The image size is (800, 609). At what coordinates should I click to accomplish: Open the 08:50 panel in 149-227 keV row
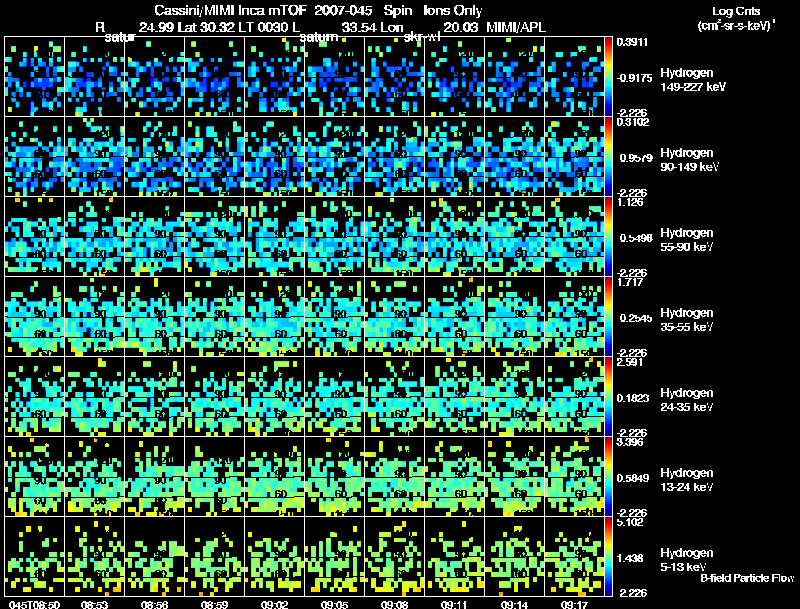tap(34, 77)
